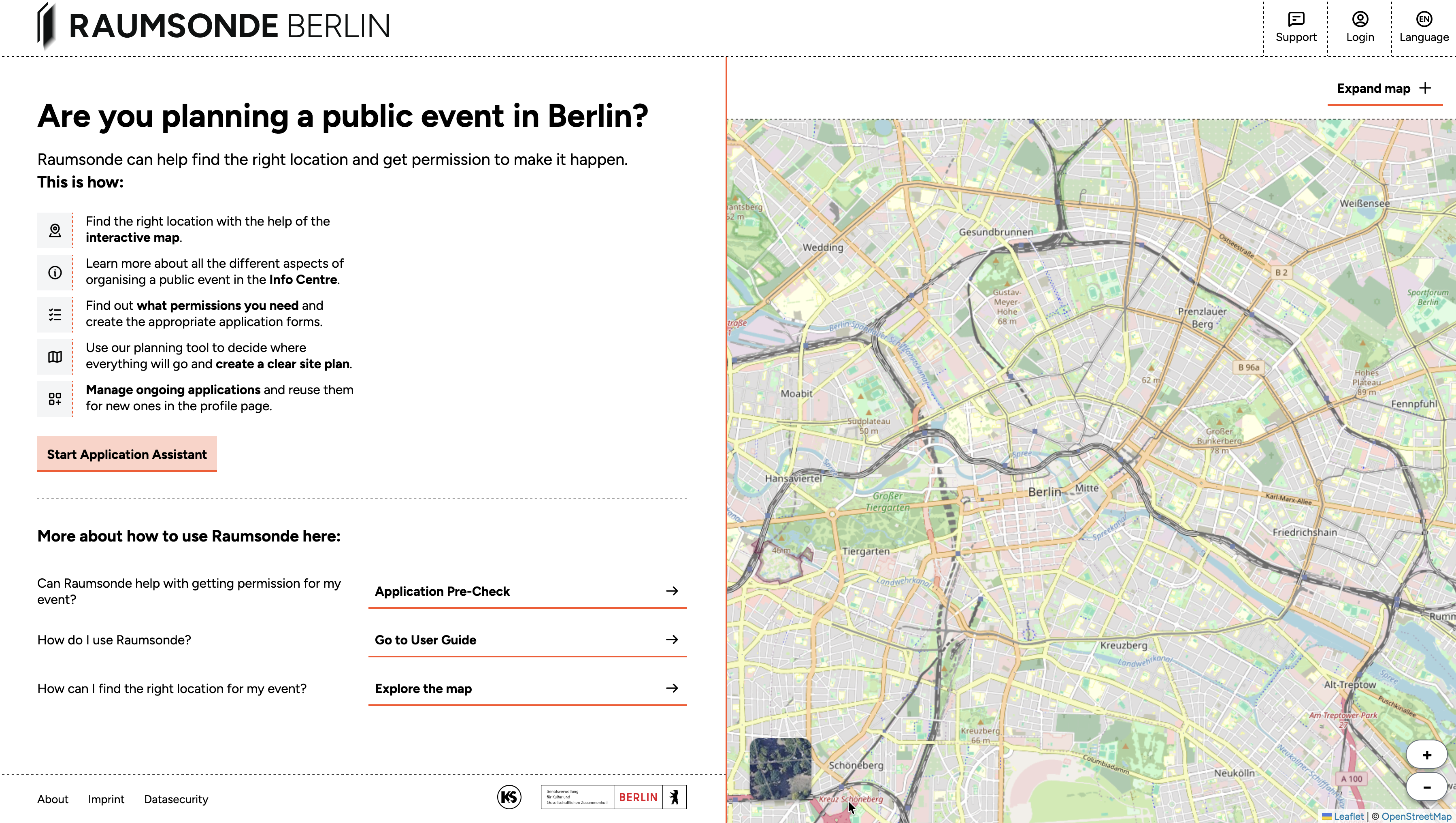Expand the map panel
This screenshot has width=1456, height=823.
click(1384, 89)
